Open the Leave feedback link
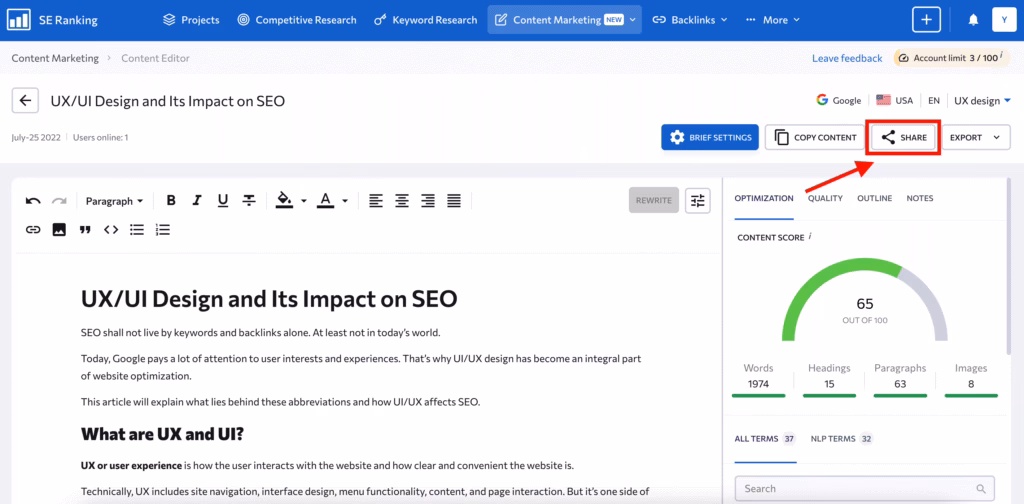 click(x=846, y=58)
